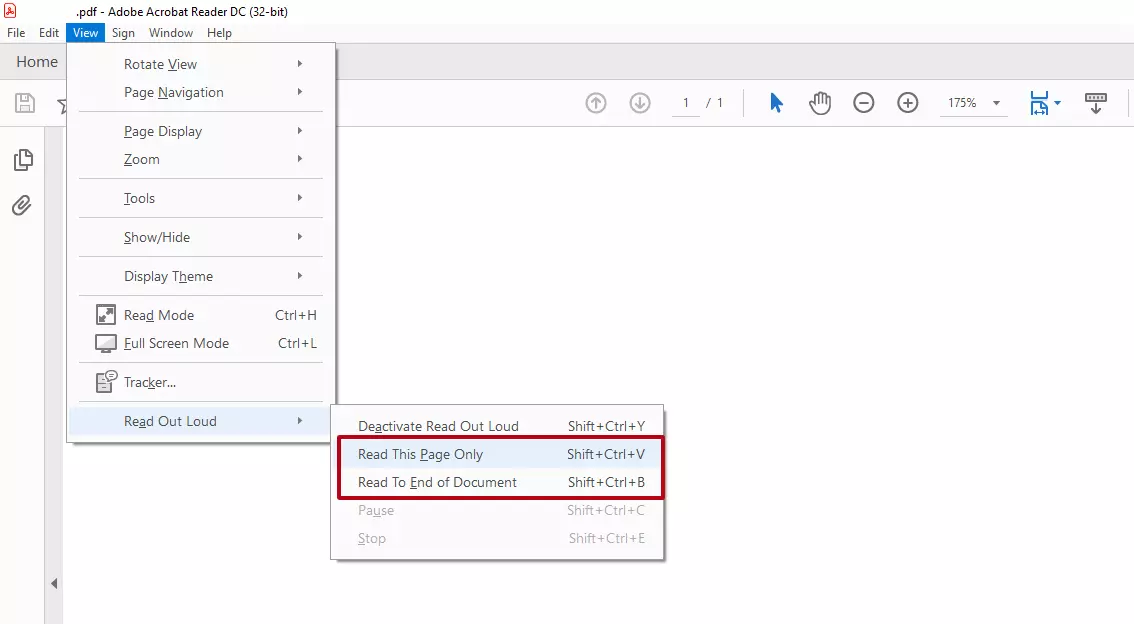1134x624 pixels.
Task: Open the page thumbnails panel icon
Action: (22, 160)
